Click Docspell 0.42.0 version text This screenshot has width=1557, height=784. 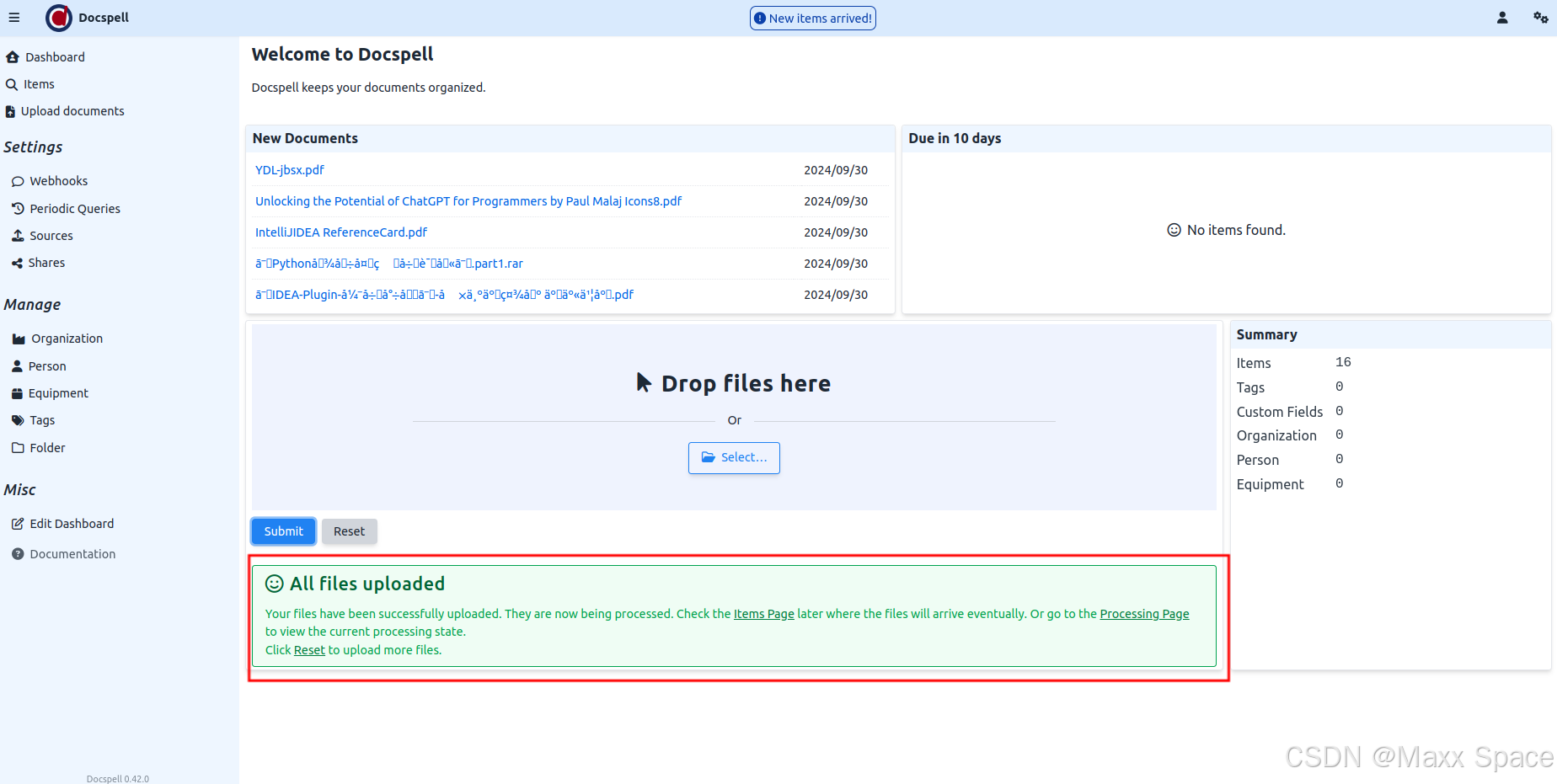pyautogui.click(x=118, y=779)
